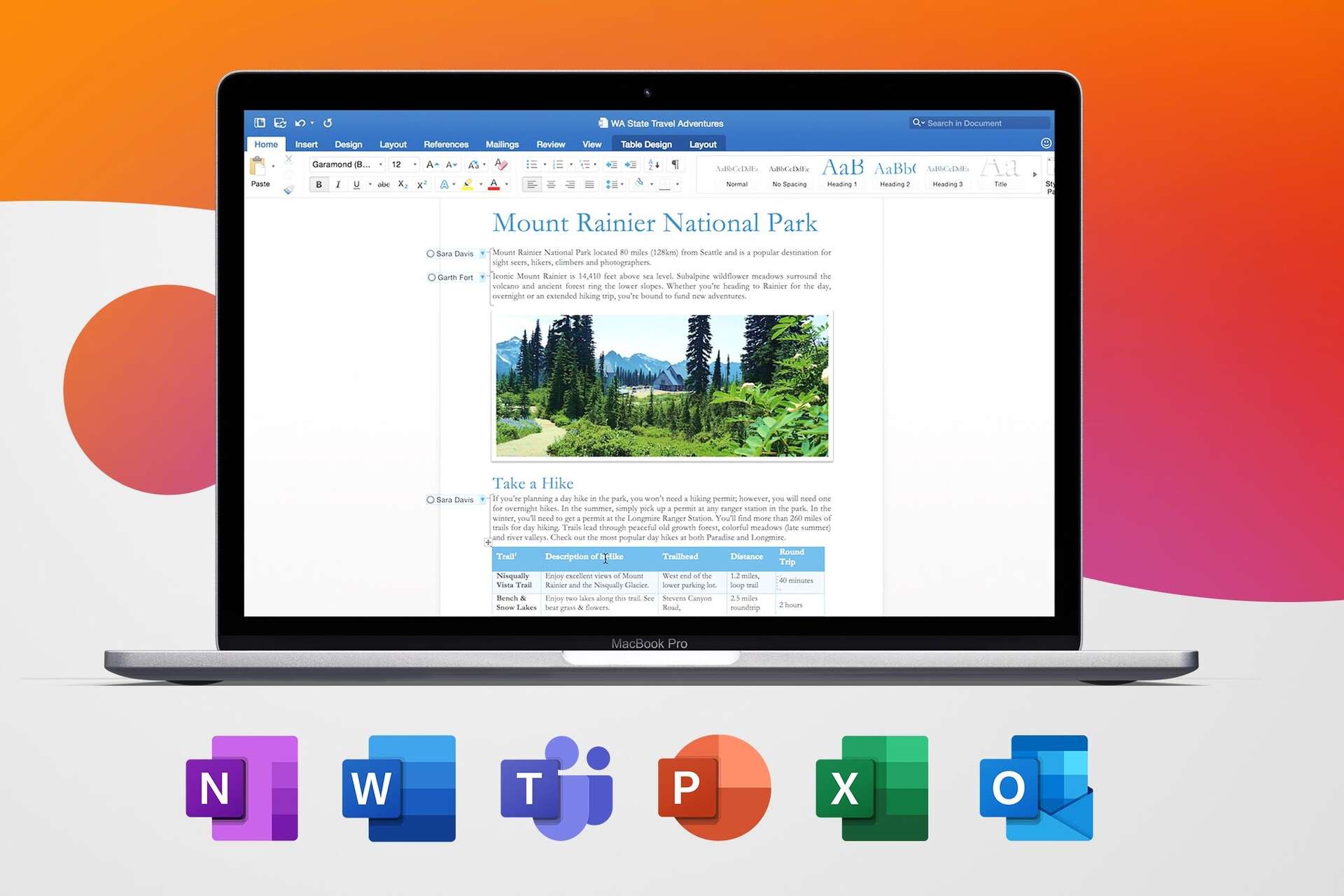This screenshot has width=1344, height=896.
Task: Toggle strikethrough text formatting
Action: click(x=384, y=185)
